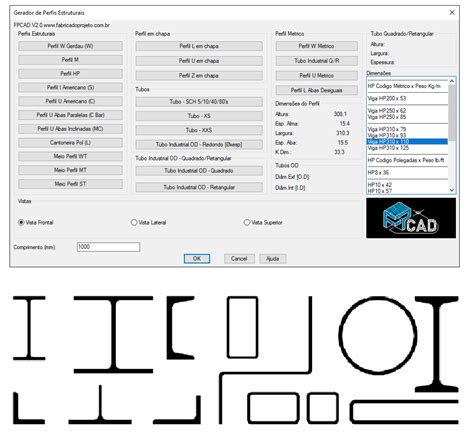This screenshot has height=437, width=474.
Task: Click the FPCAD logo image
Action: pyautogui.click(x=411, y=218)
